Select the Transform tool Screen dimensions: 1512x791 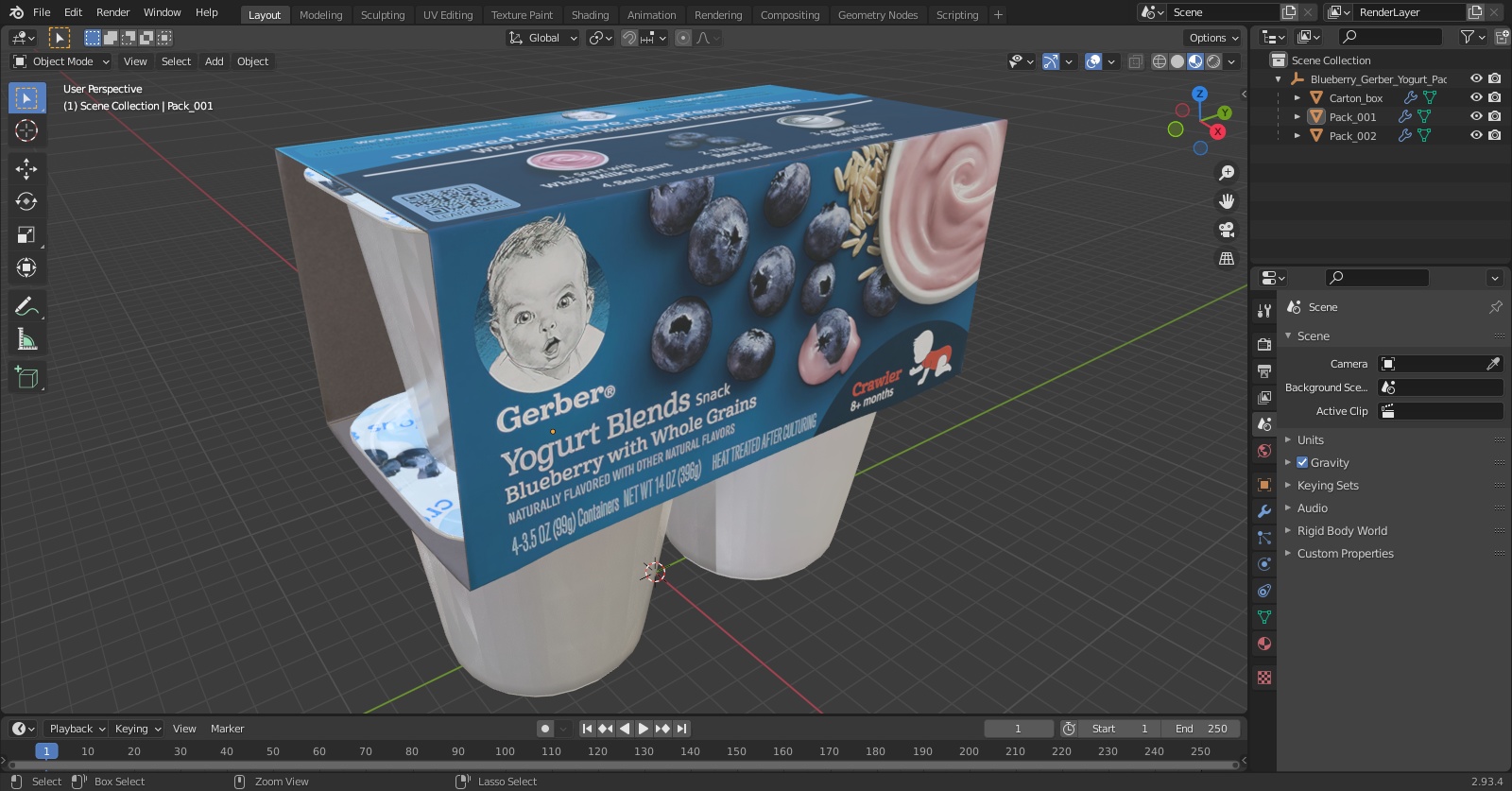26,268
